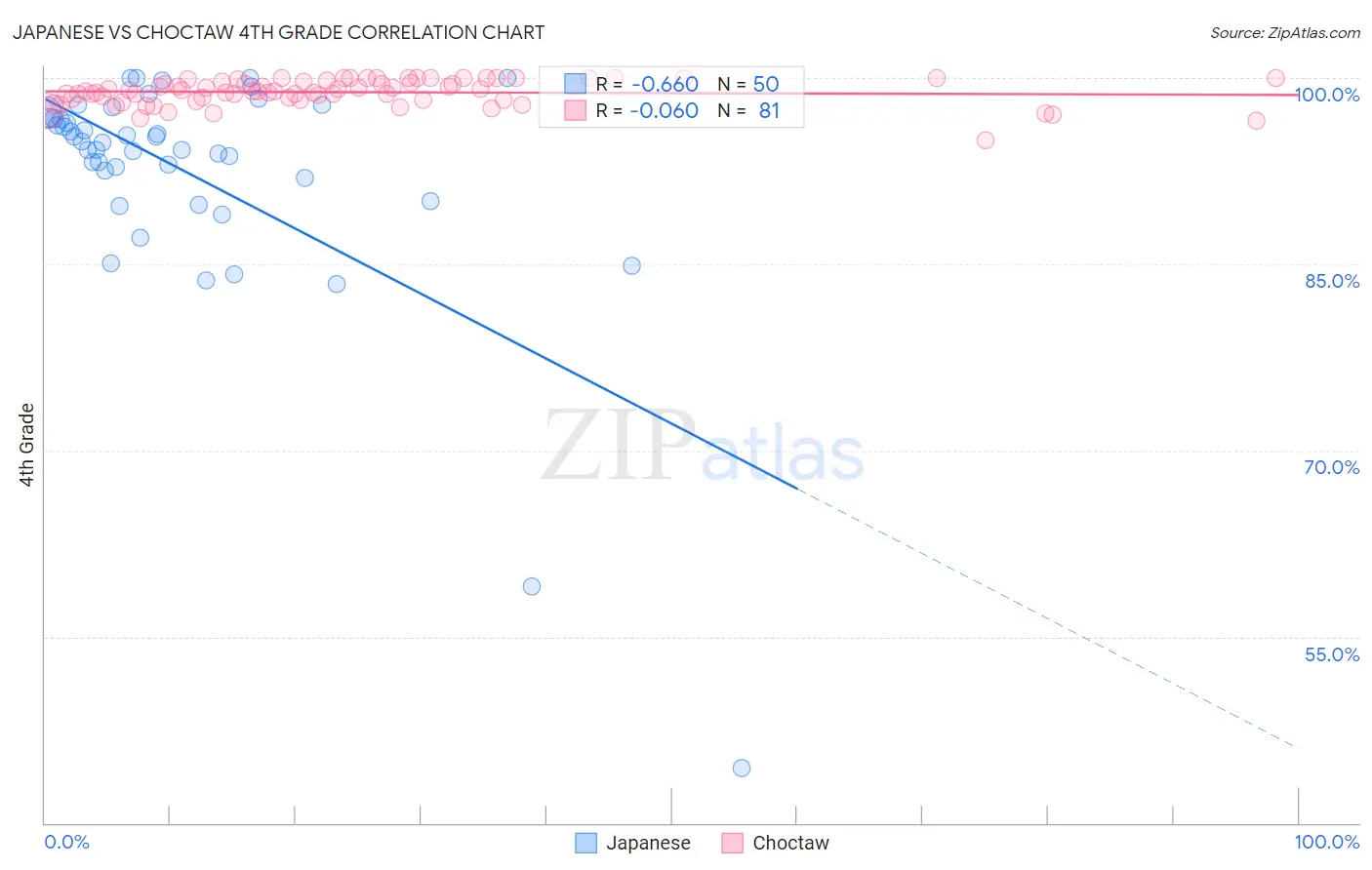
Task: Click the ZIPatlas watermark logo
Action: pos(703,447)
